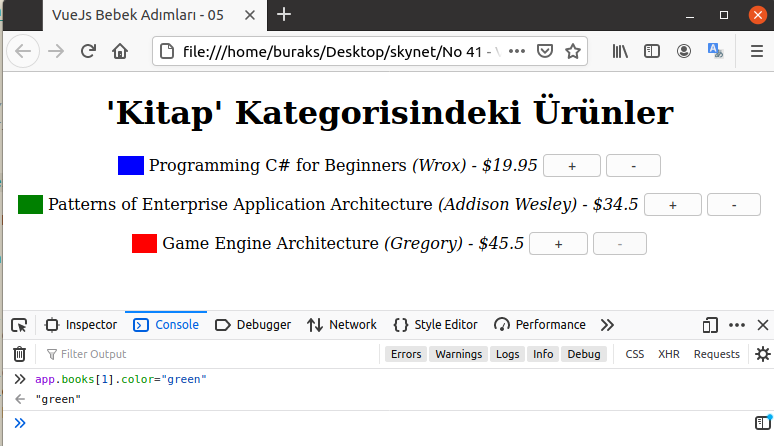Open page actions menu in address bar

click(x=517, y=51)
